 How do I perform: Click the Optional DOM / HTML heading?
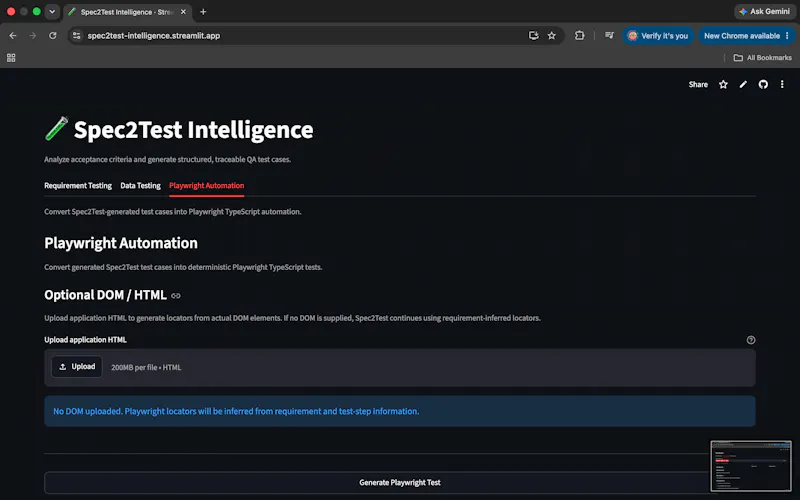tap(105, 295)
